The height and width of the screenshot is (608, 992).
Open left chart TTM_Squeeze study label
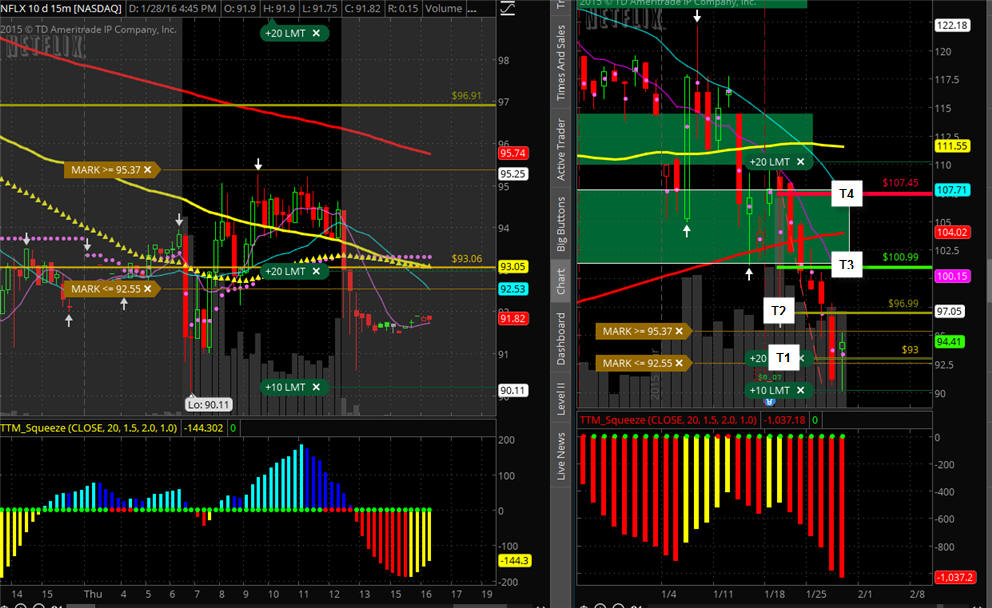(x=89, y=428)
